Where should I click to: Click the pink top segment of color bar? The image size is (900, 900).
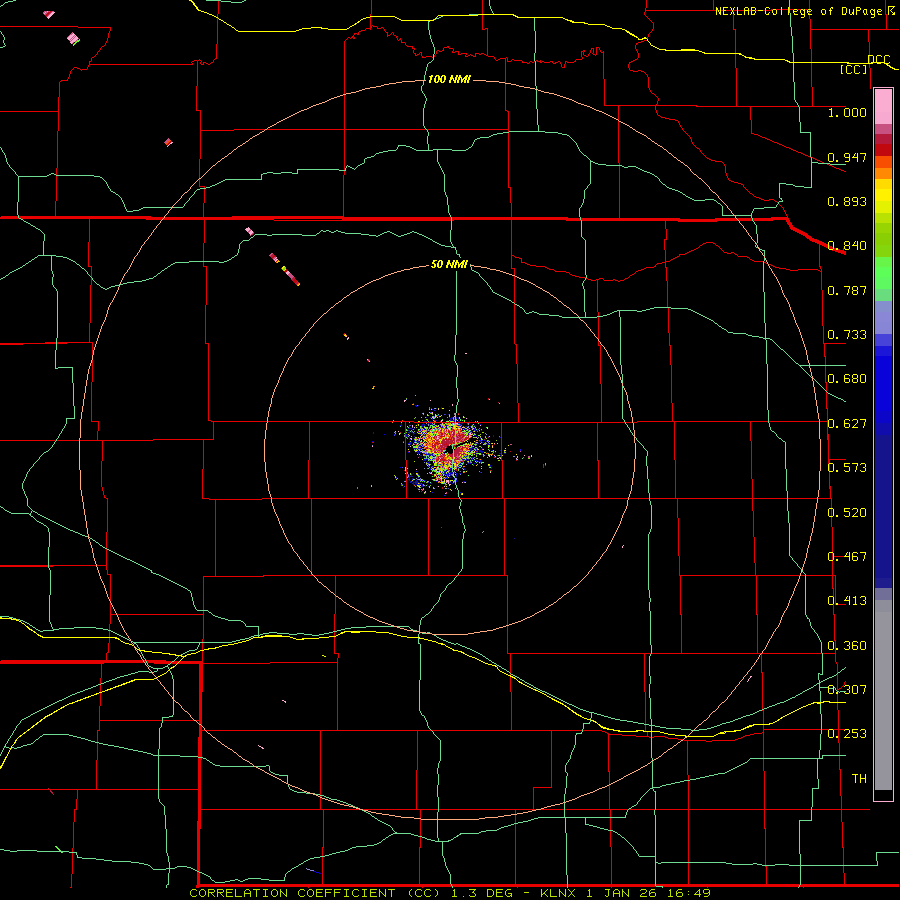point(883,107)
